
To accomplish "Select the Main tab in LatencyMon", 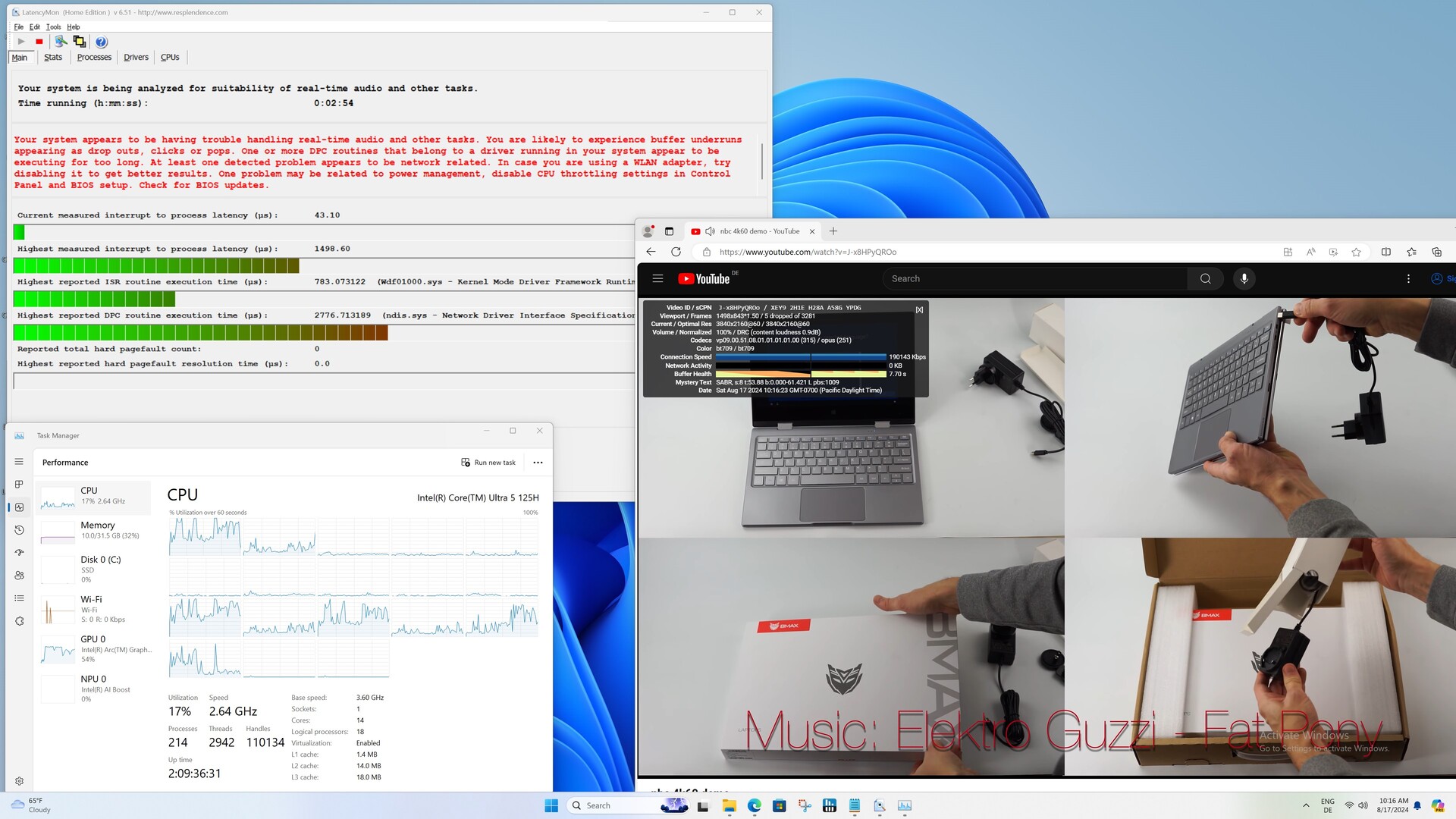I will click(x=20, y=57).
